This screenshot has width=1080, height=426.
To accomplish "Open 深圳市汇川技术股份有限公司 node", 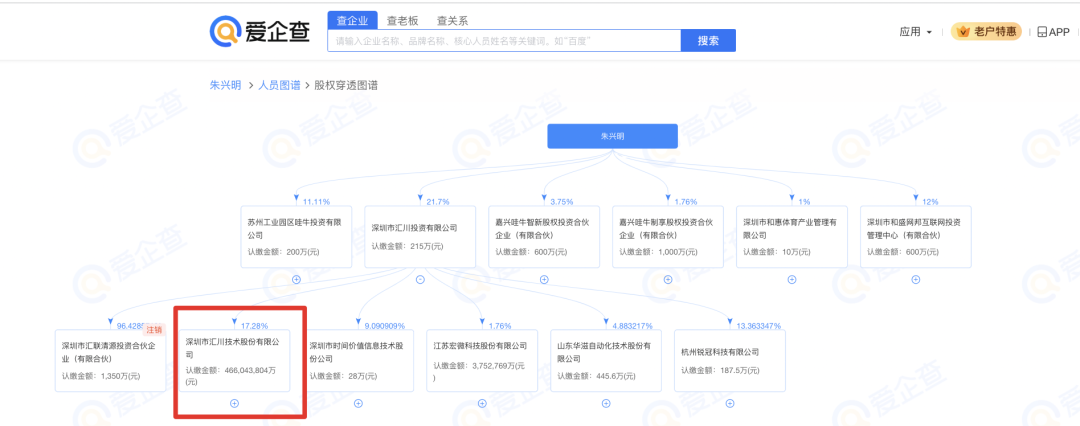I will [234, 361].
